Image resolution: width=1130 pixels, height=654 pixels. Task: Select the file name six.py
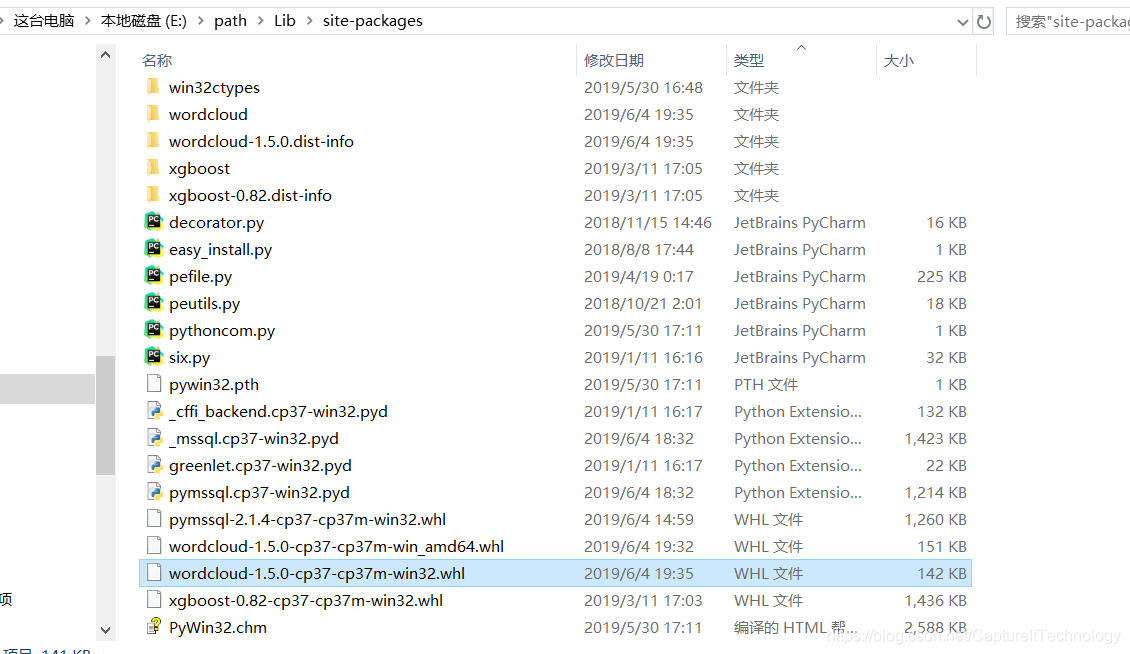pyautogui.click(x=190, y=358)
